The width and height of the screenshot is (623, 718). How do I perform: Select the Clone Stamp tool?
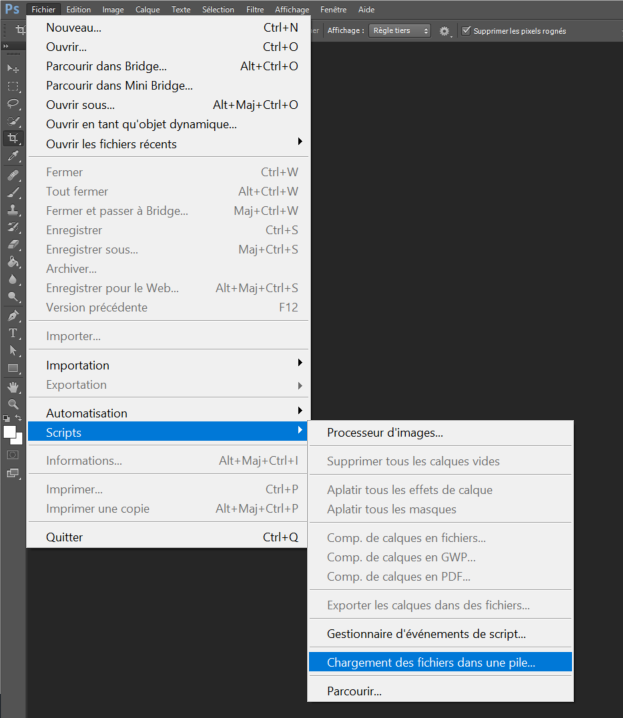pos(13,210)
